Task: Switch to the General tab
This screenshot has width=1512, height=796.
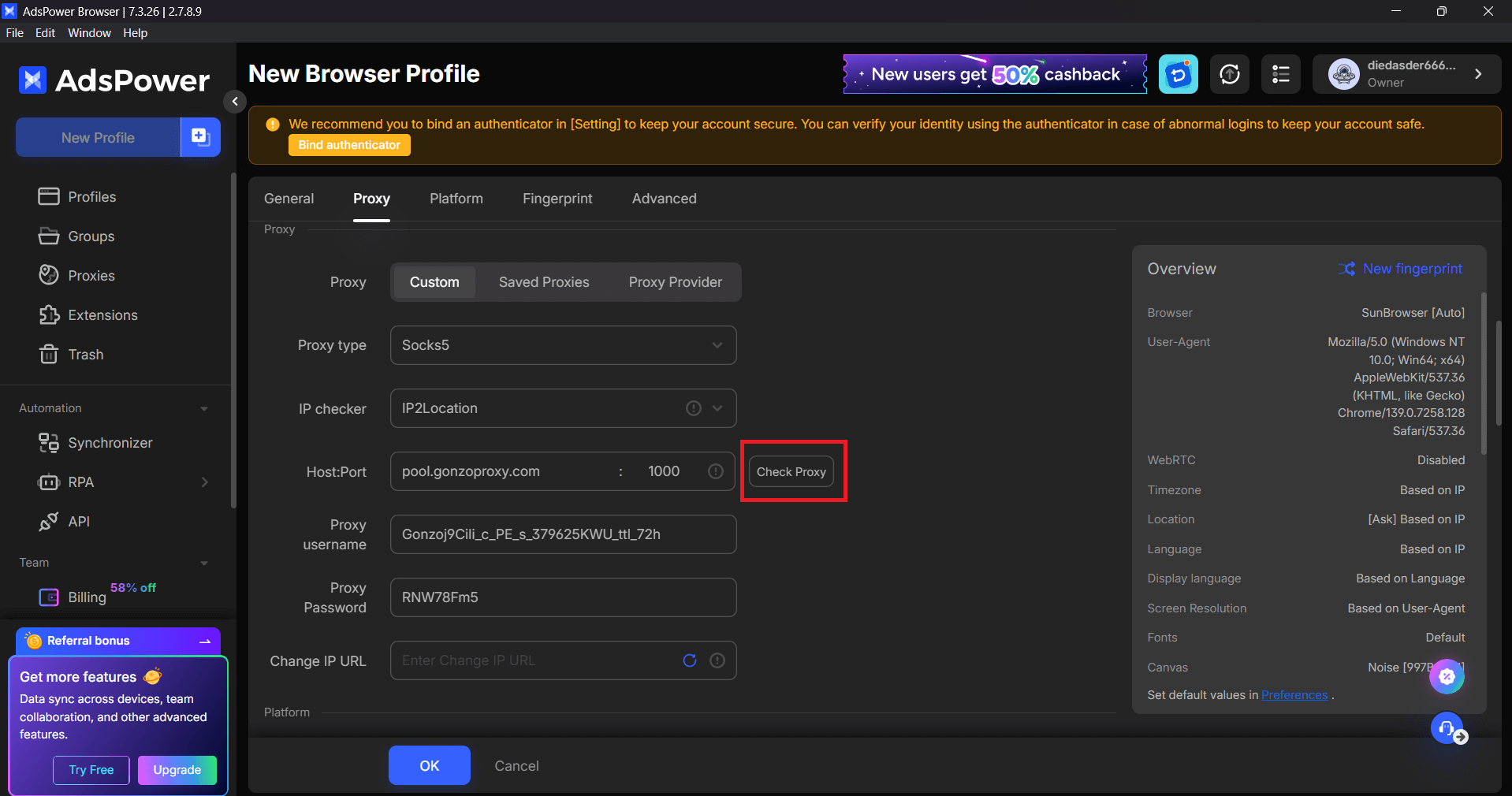Action: (289, 199)
